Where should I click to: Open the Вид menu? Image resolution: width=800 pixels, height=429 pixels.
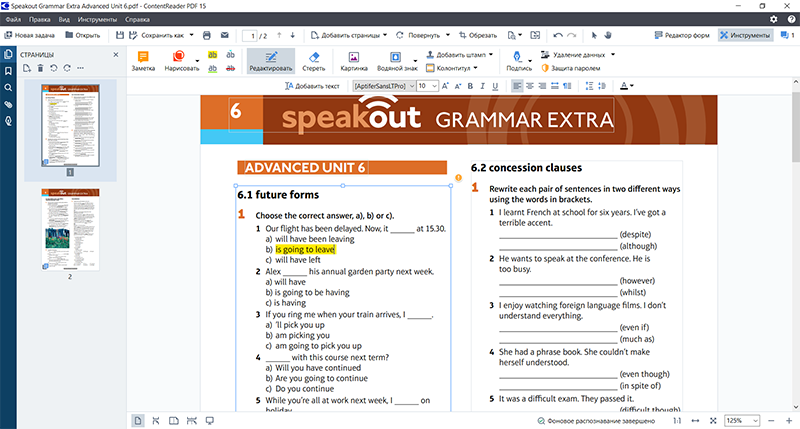[x=64, y=19]
